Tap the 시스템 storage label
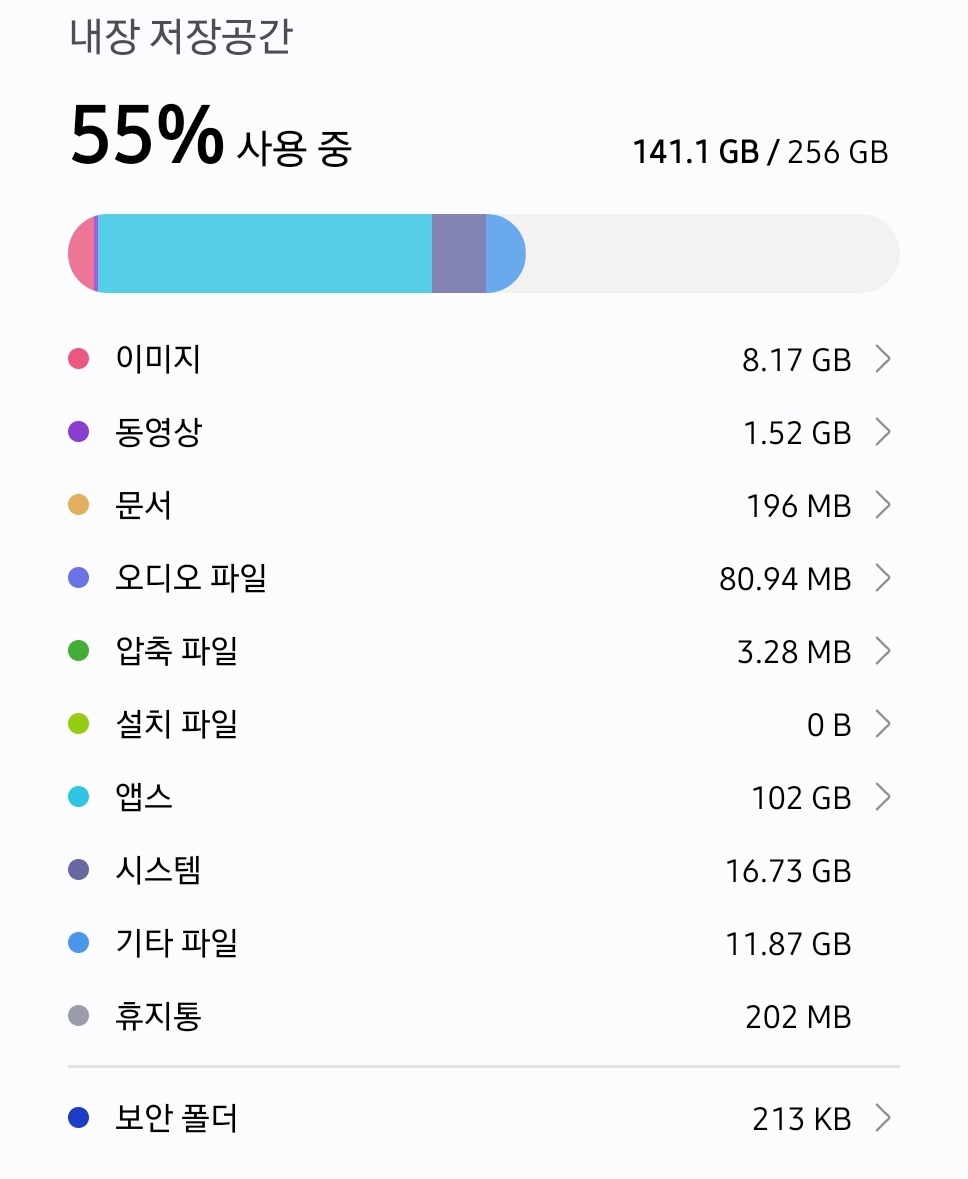 [158, 870]
